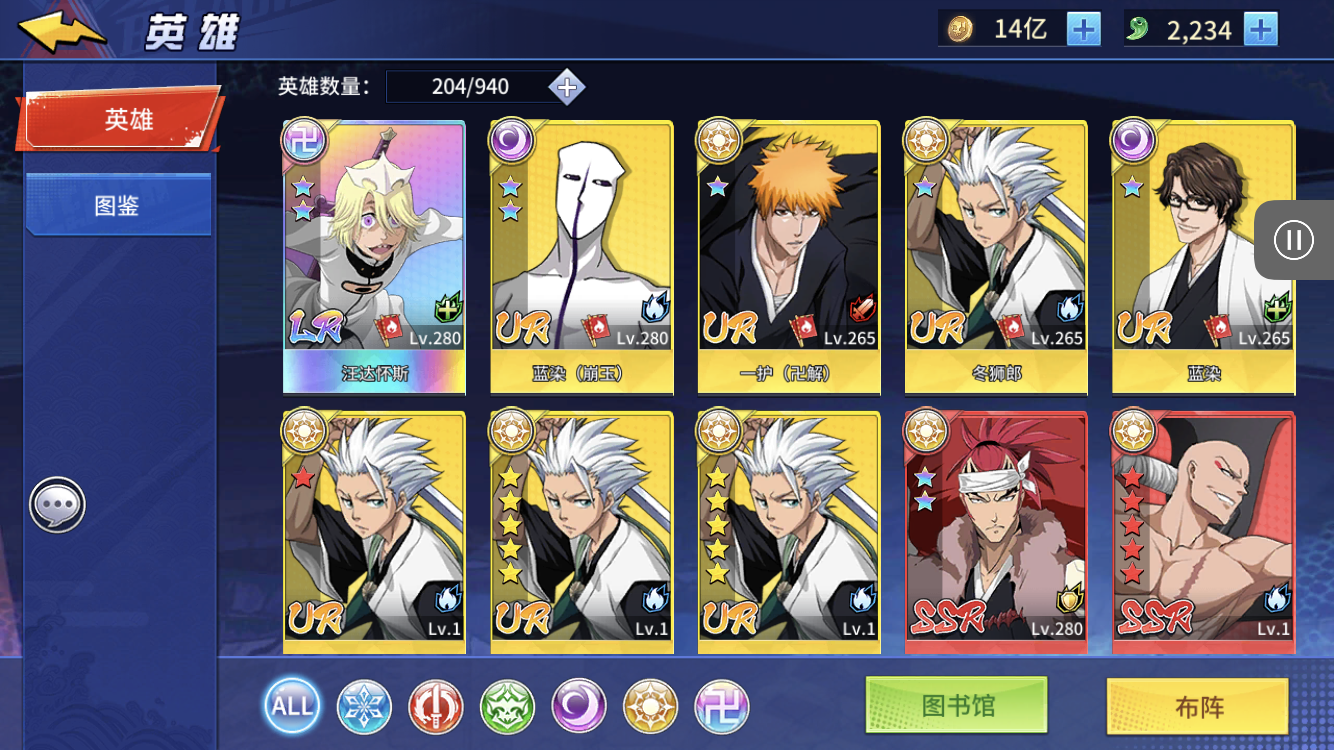Filter heroes by blue snowflake attribute
The height and width of the screenshot is (750, 1334).
coord(364,706)
